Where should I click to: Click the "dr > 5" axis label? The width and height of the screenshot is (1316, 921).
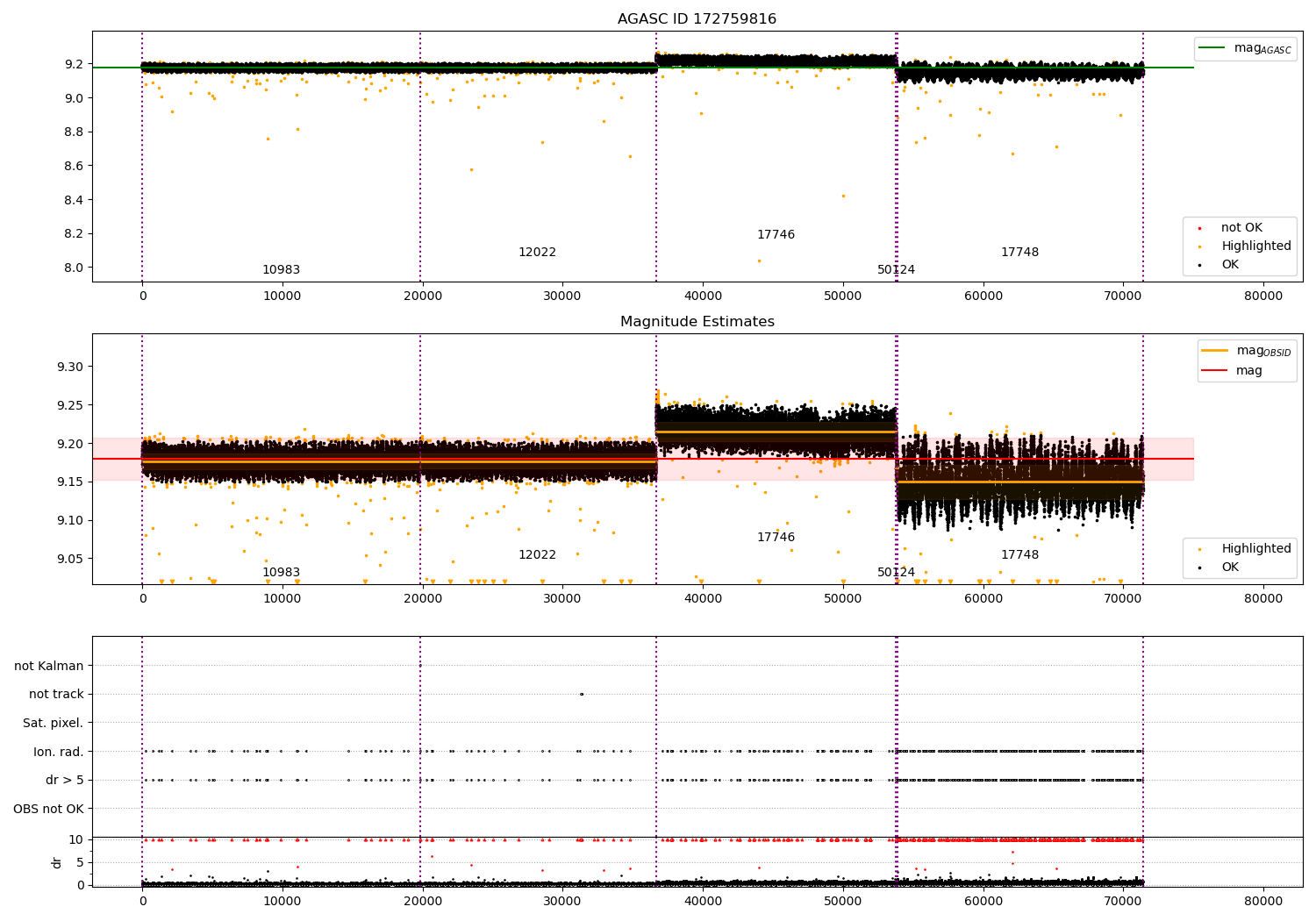(x=65, y=781)
